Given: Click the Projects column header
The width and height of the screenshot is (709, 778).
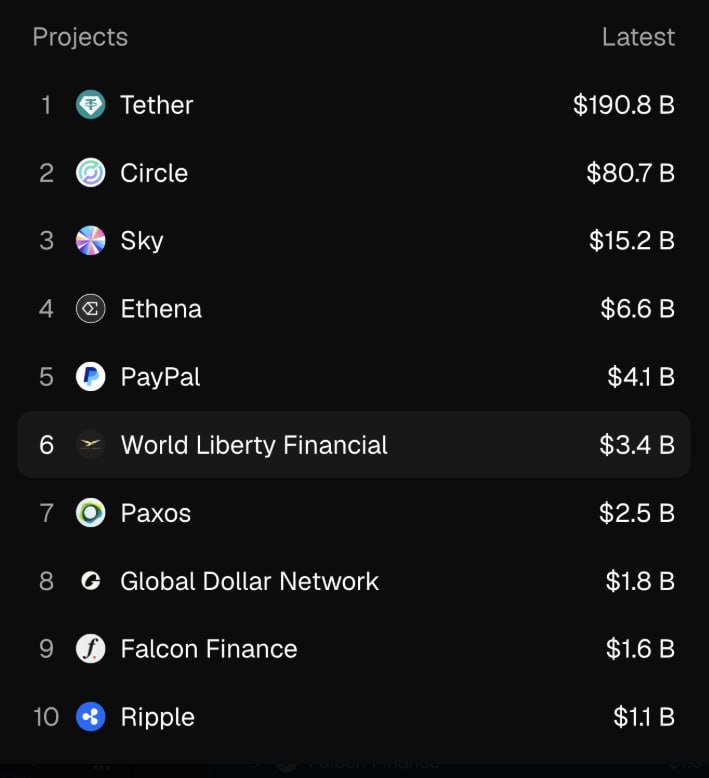Looking at the screenshot, I should [80, 37].
